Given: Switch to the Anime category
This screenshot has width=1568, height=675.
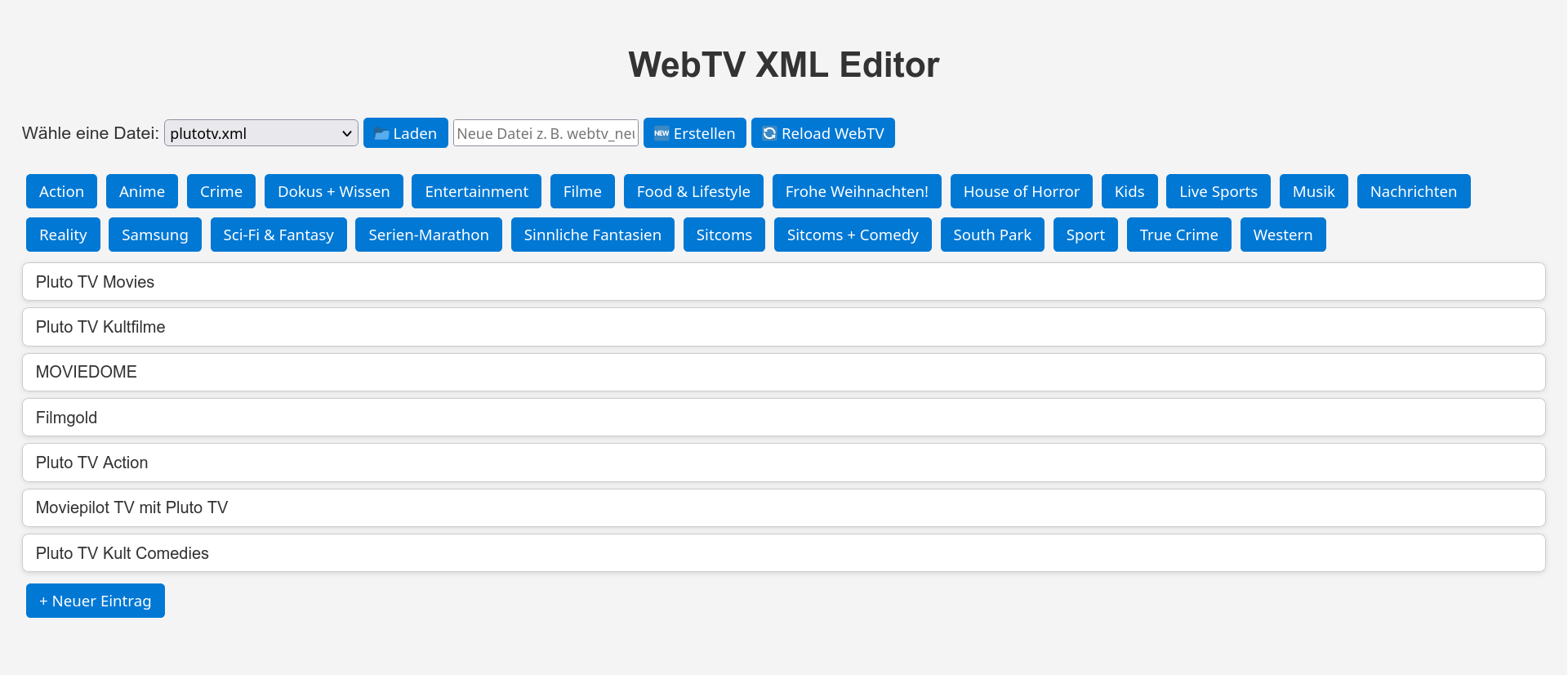Looking at the screenshot, I should coord(142,191).
